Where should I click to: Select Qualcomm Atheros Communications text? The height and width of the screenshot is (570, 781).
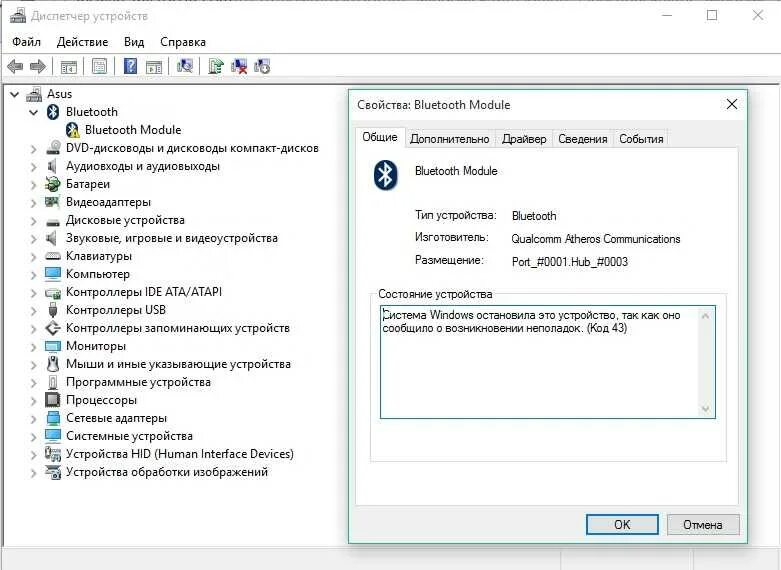pyautogui.click(x=596, y=239)
